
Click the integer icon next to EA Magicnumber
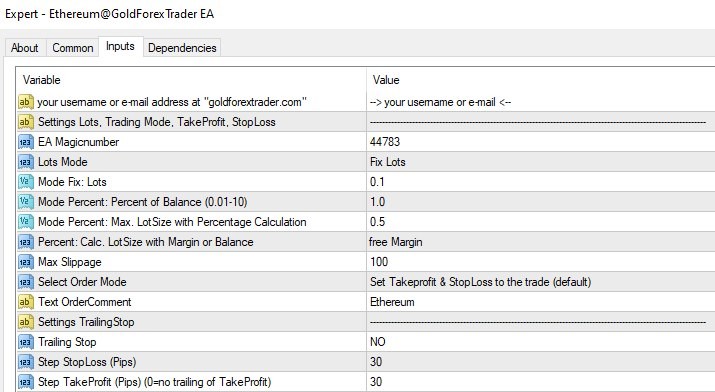pos(26,142)
